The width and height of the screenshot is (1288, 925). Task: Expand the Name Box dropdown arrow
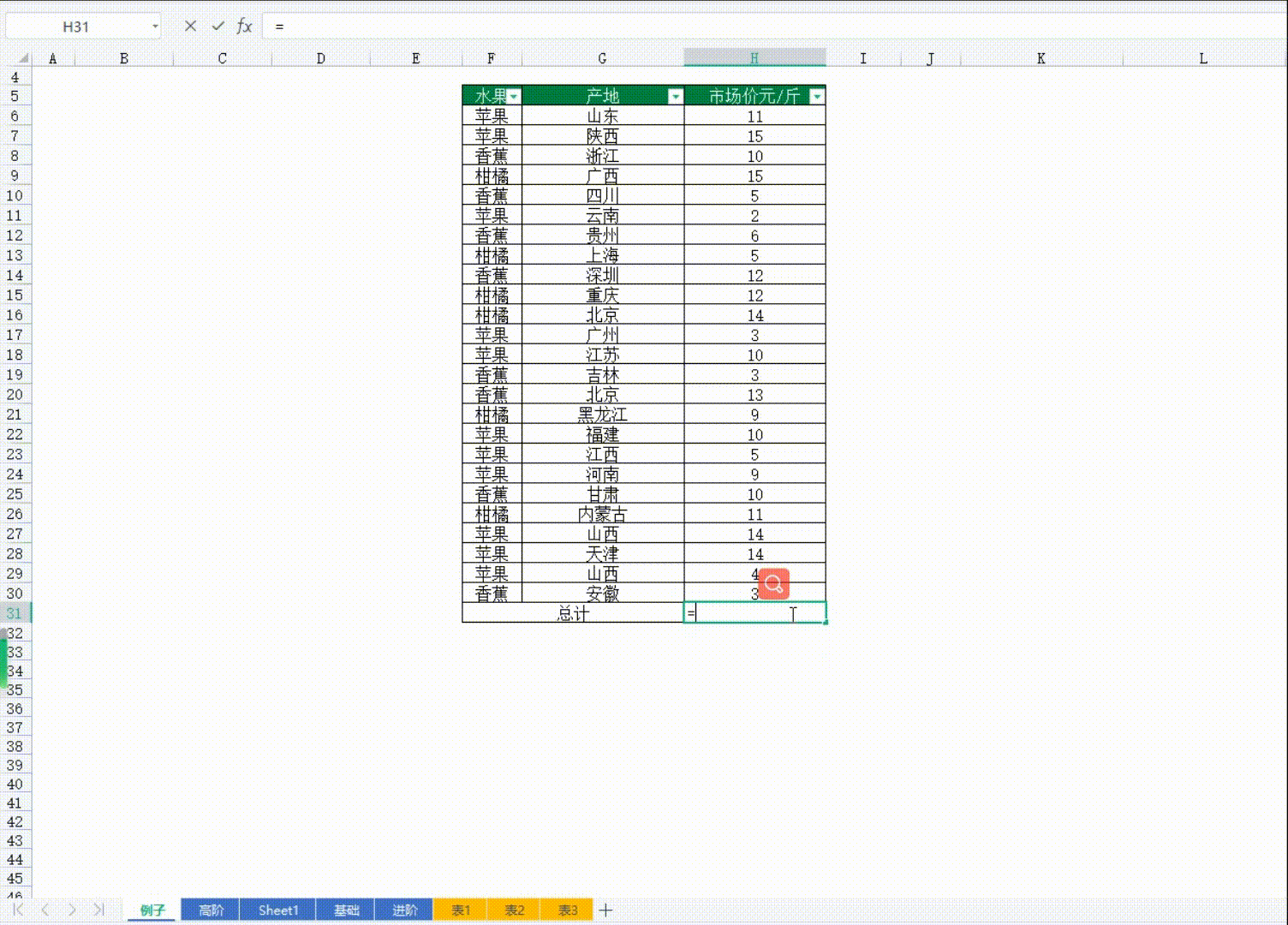(155, 27)
